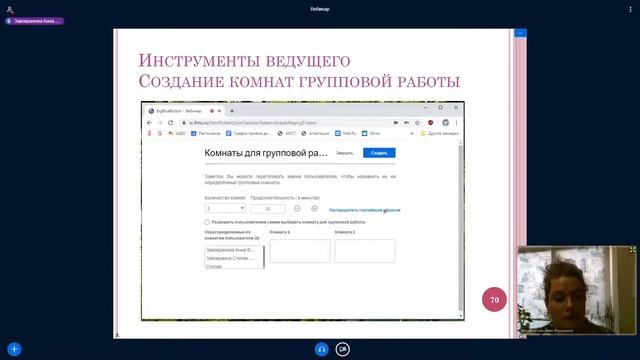Click the Комната 2 drop box
Viewport: 640px width, 360px height.
coord(365,251)
